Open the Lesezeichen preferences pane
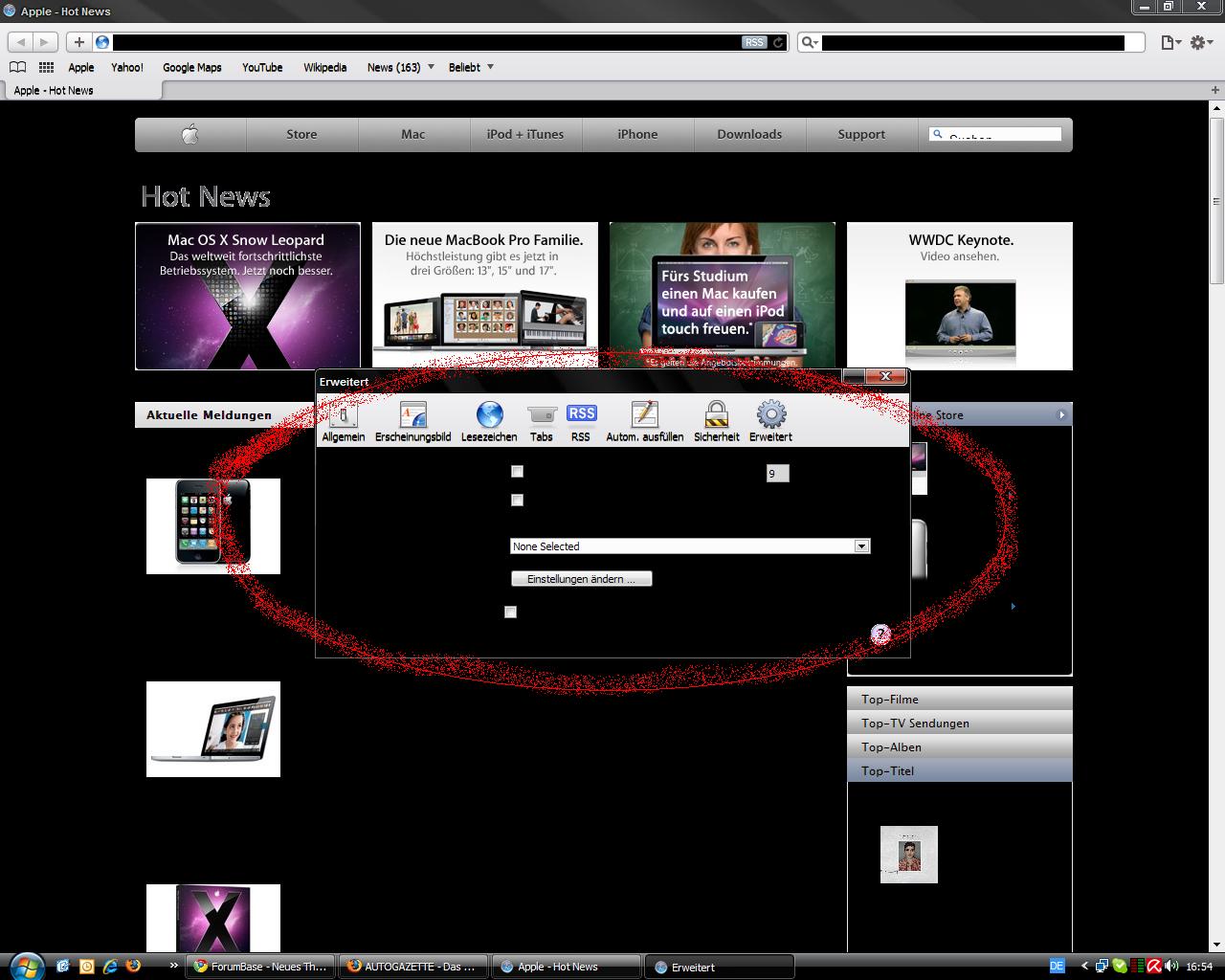This screenshot has width=1225, height=980. point(489,421)
